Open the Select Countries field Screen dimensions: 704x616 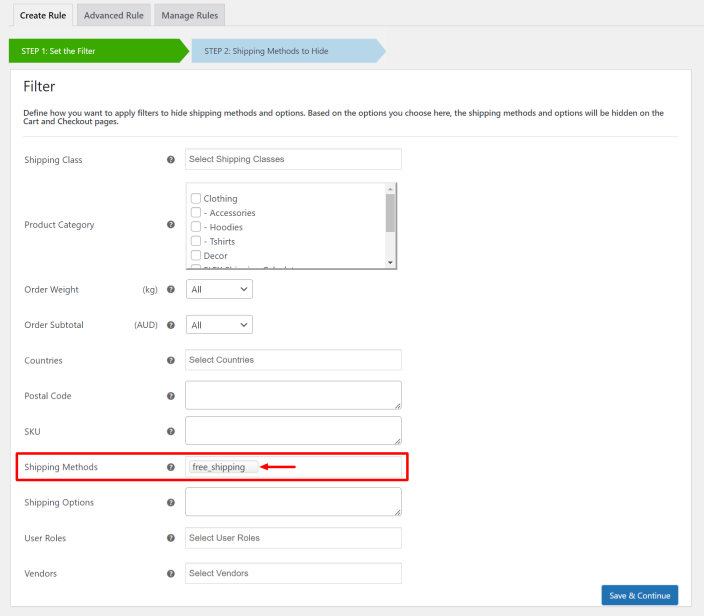click(293, 360)
